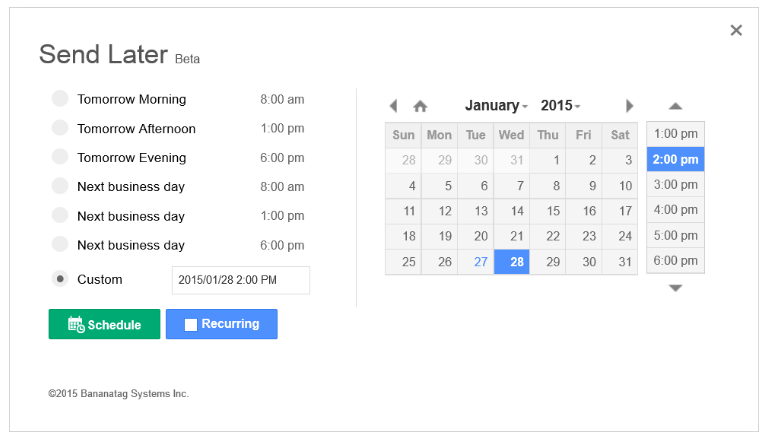Open the 2015 year dropdown
765x440 pixels.
pyautogui.click(x=560, y=105)
